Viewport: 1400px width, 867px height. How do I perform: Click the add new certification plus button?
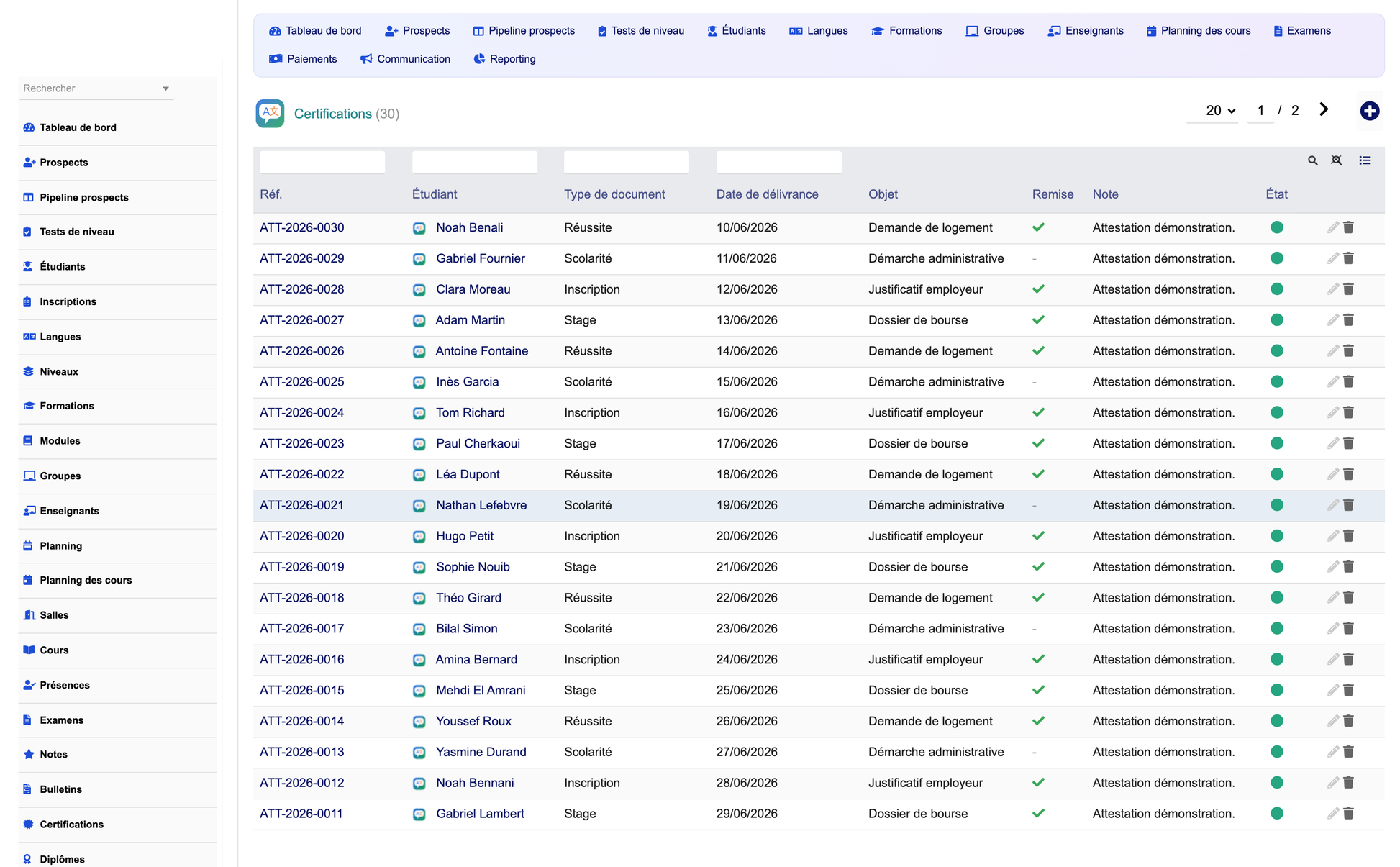tap(1369, 111)
